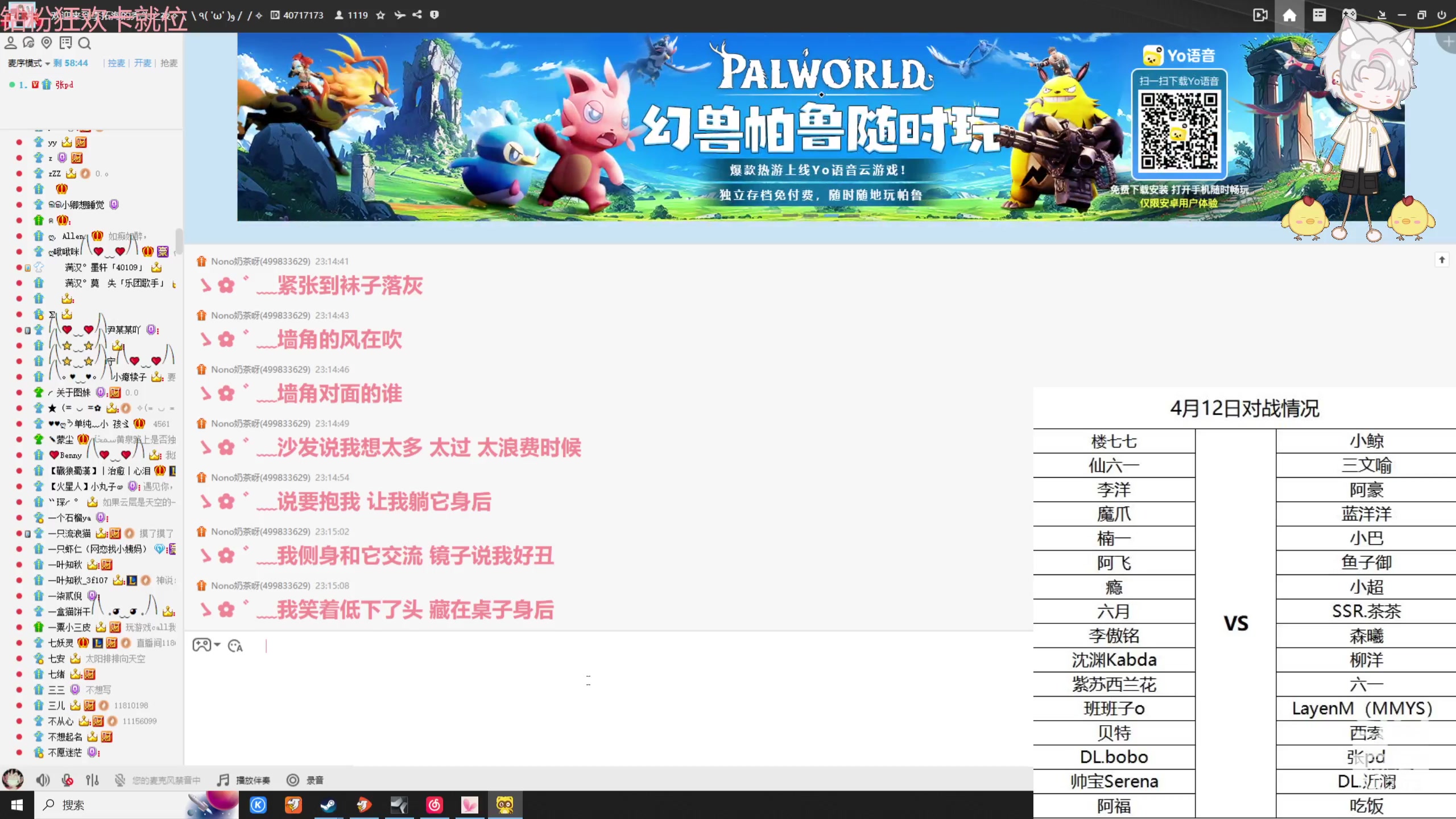Screen dimensions: 1456x819
Task: Click table cell 沈渊Kabda
Action: [1114, 660]
